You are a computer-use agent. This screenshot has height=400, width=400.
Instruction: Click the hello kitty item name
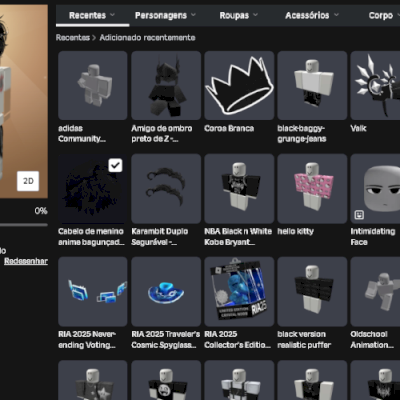click(296, 231)
